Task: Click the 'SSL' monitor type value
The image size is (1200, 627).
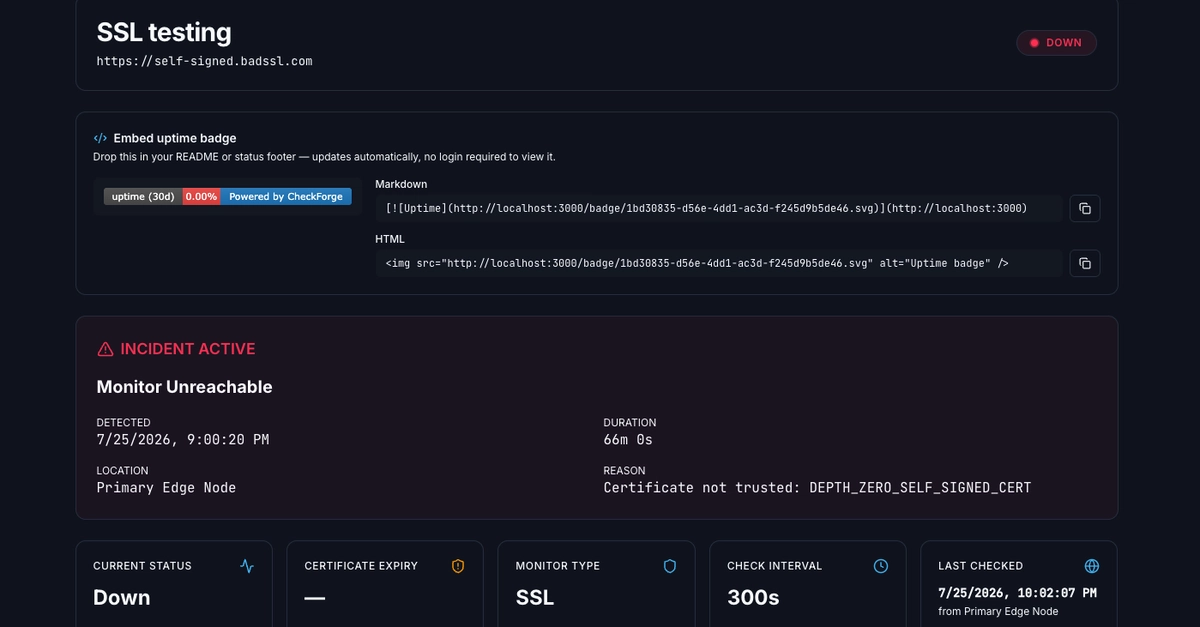Action: [x=535, y=598]
